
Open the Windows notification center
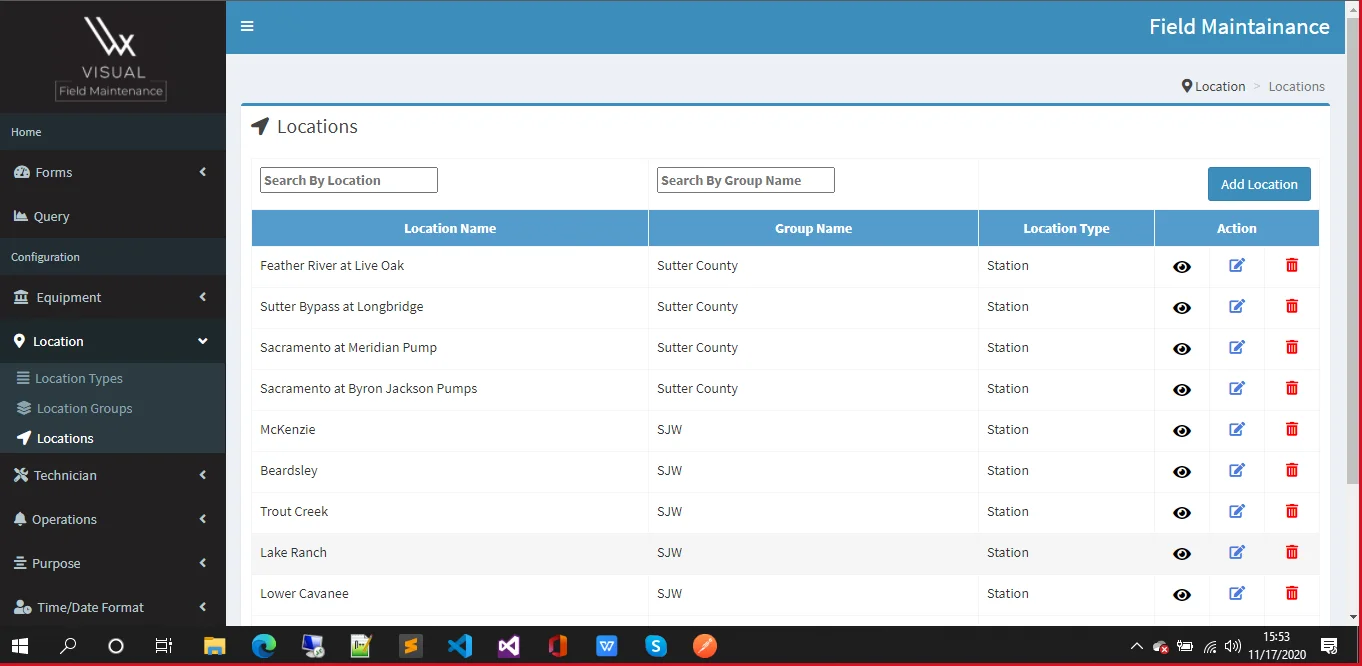[1329, 646]
